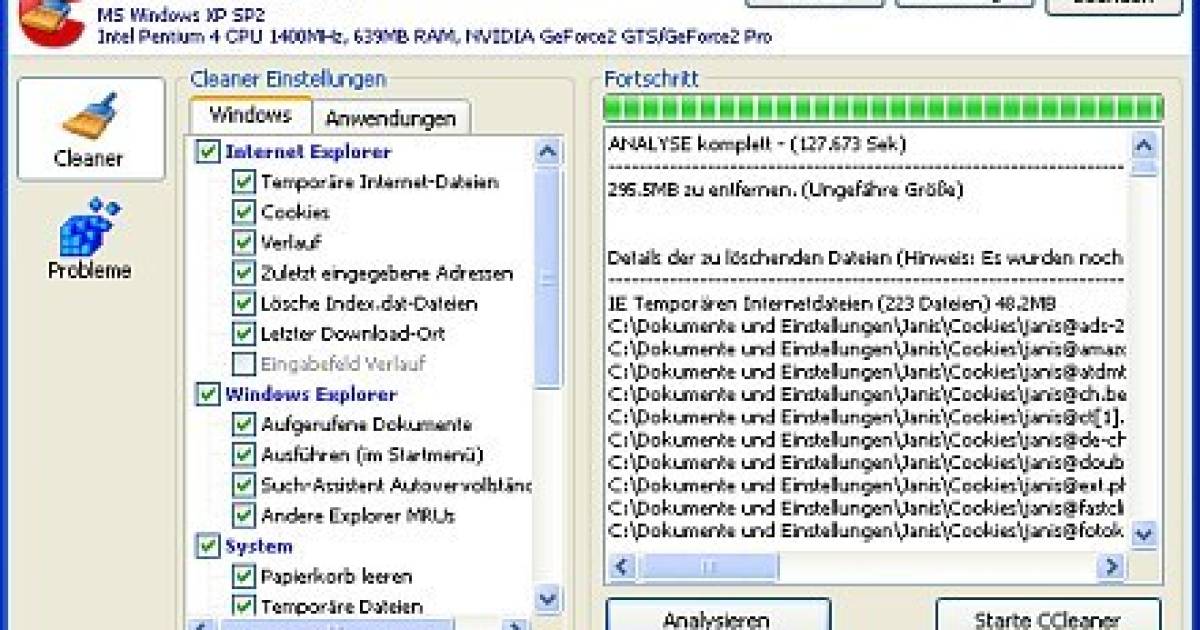The image size is (1200, 630).
Task: Select the Windows tab
Action: pos(250,115)
